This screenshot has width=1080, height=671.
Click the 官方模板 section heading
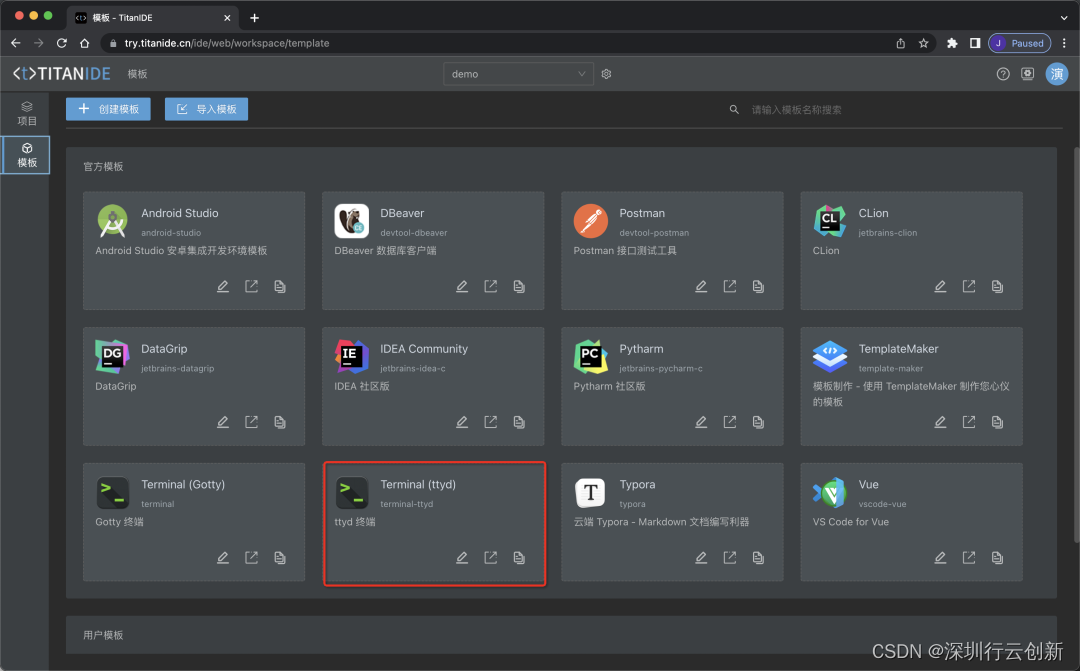point(103,166)
